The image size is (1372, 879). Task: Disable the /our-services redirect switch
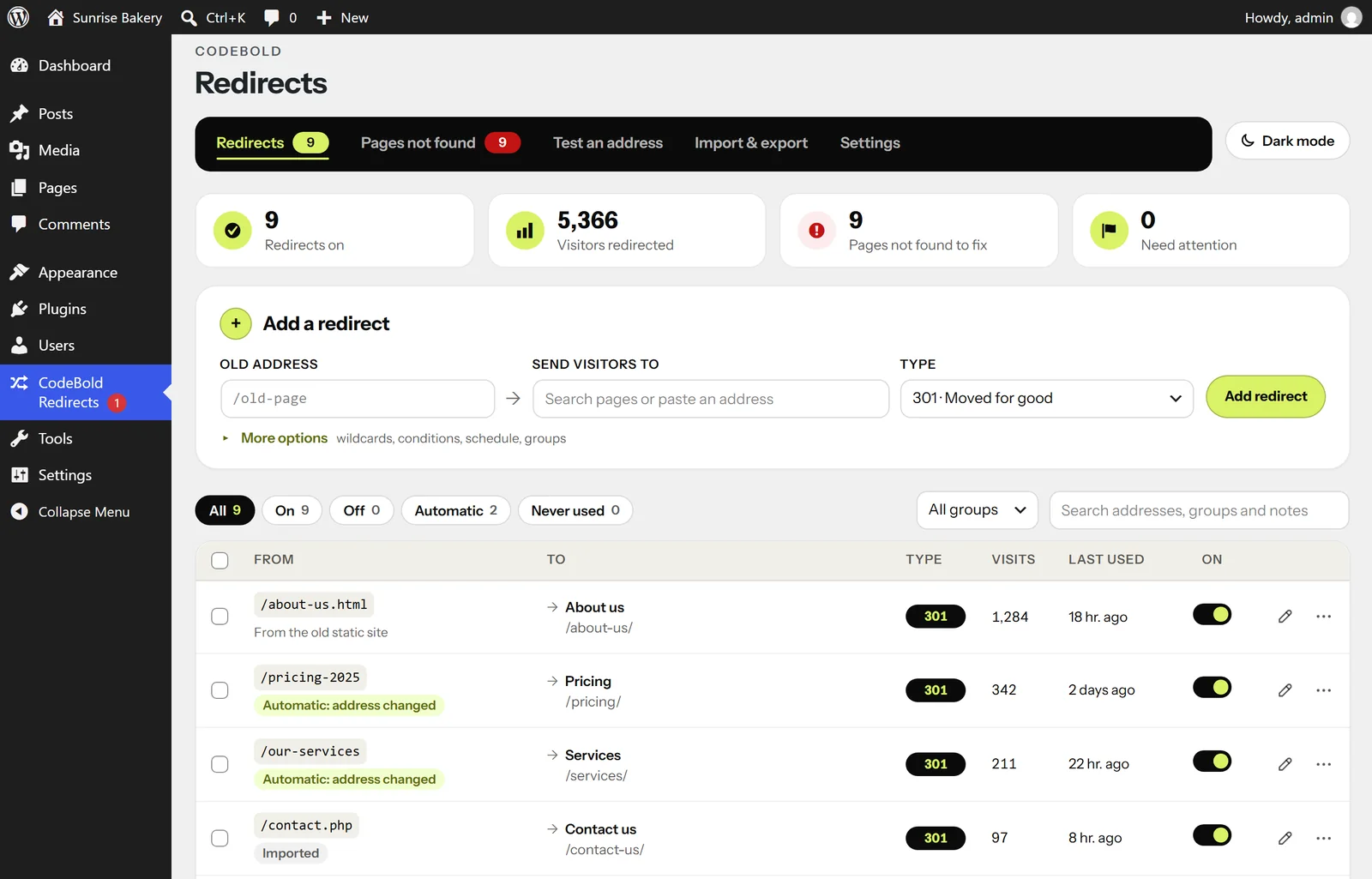pos(1212,762)
